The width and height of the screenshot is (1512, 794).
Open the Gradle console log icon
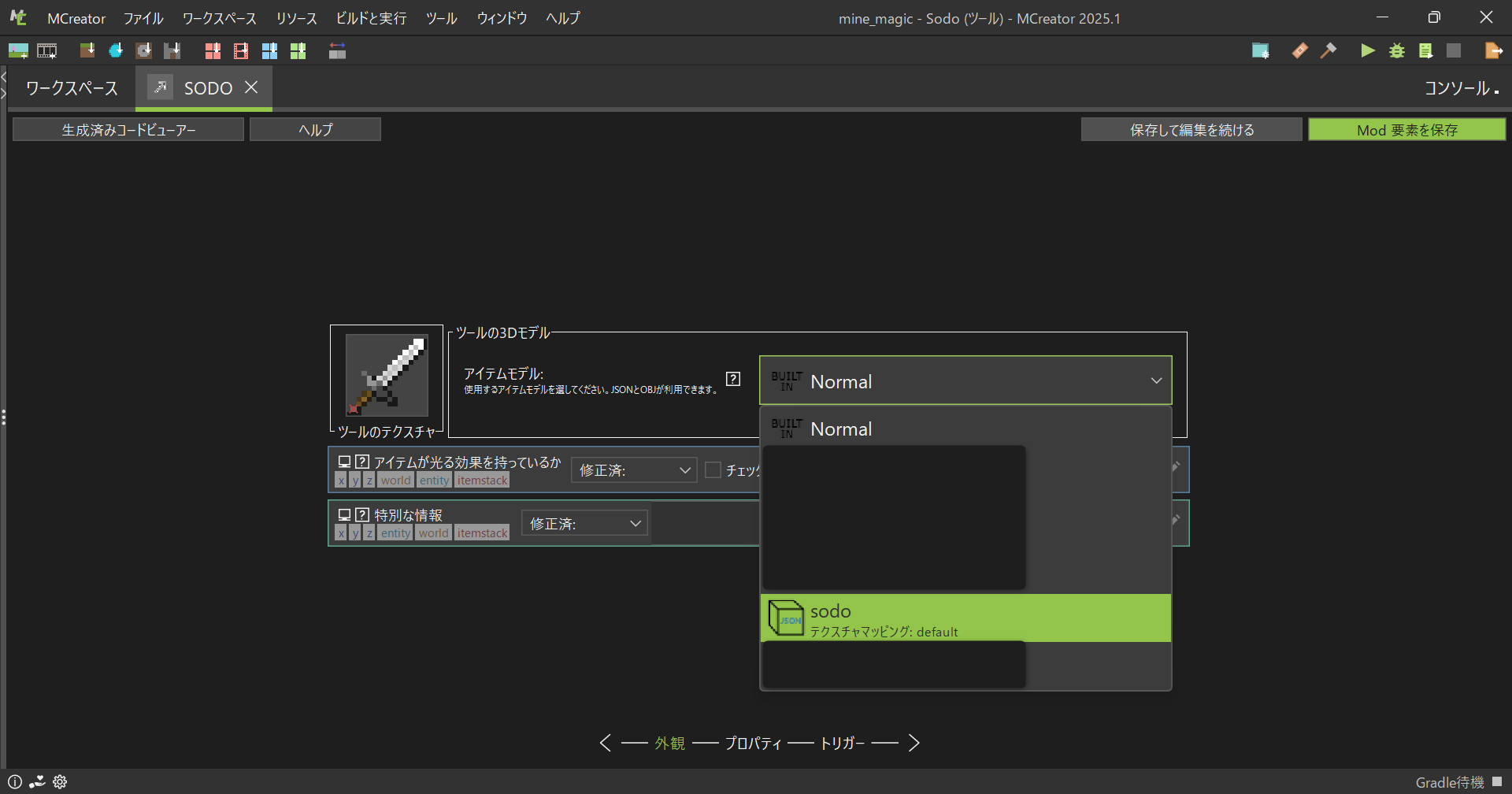click(x=1426, y=50)
